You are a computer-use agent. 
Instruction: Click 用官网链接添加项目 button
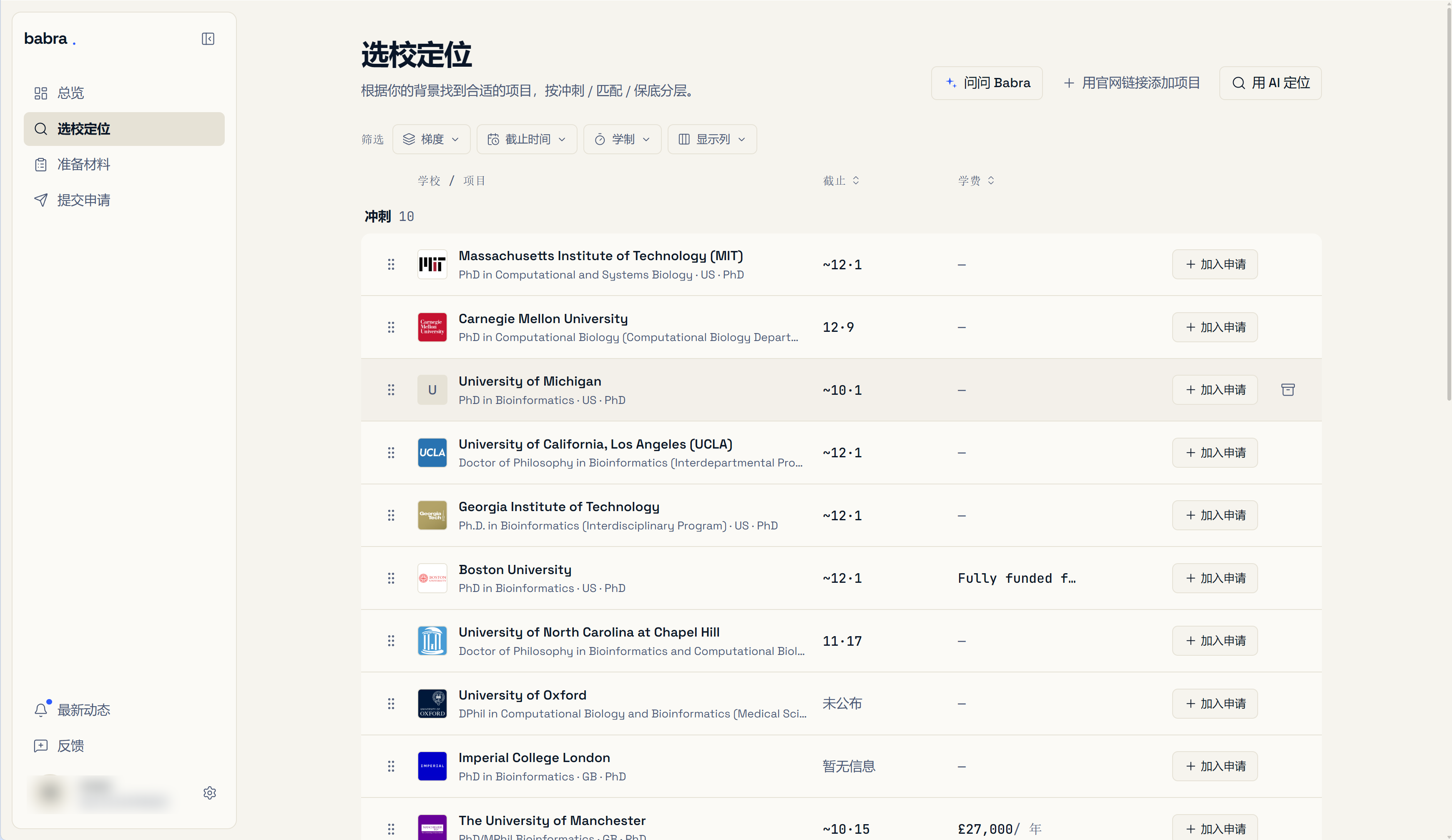click(x=1131, y=83)
